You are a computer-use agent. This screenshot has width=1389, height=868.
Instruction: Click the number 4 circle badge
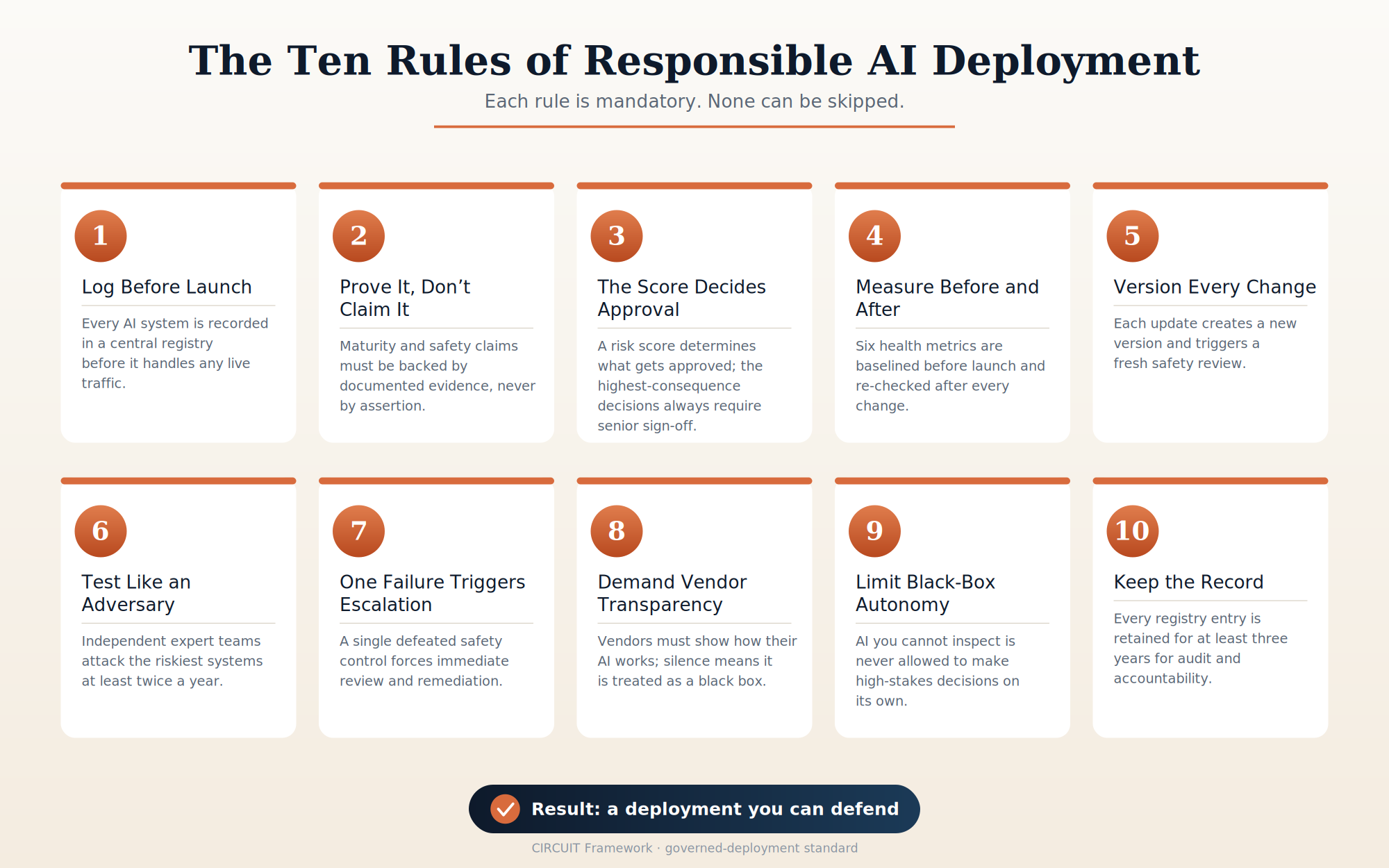pyautogui.click(x=875, y=236)
